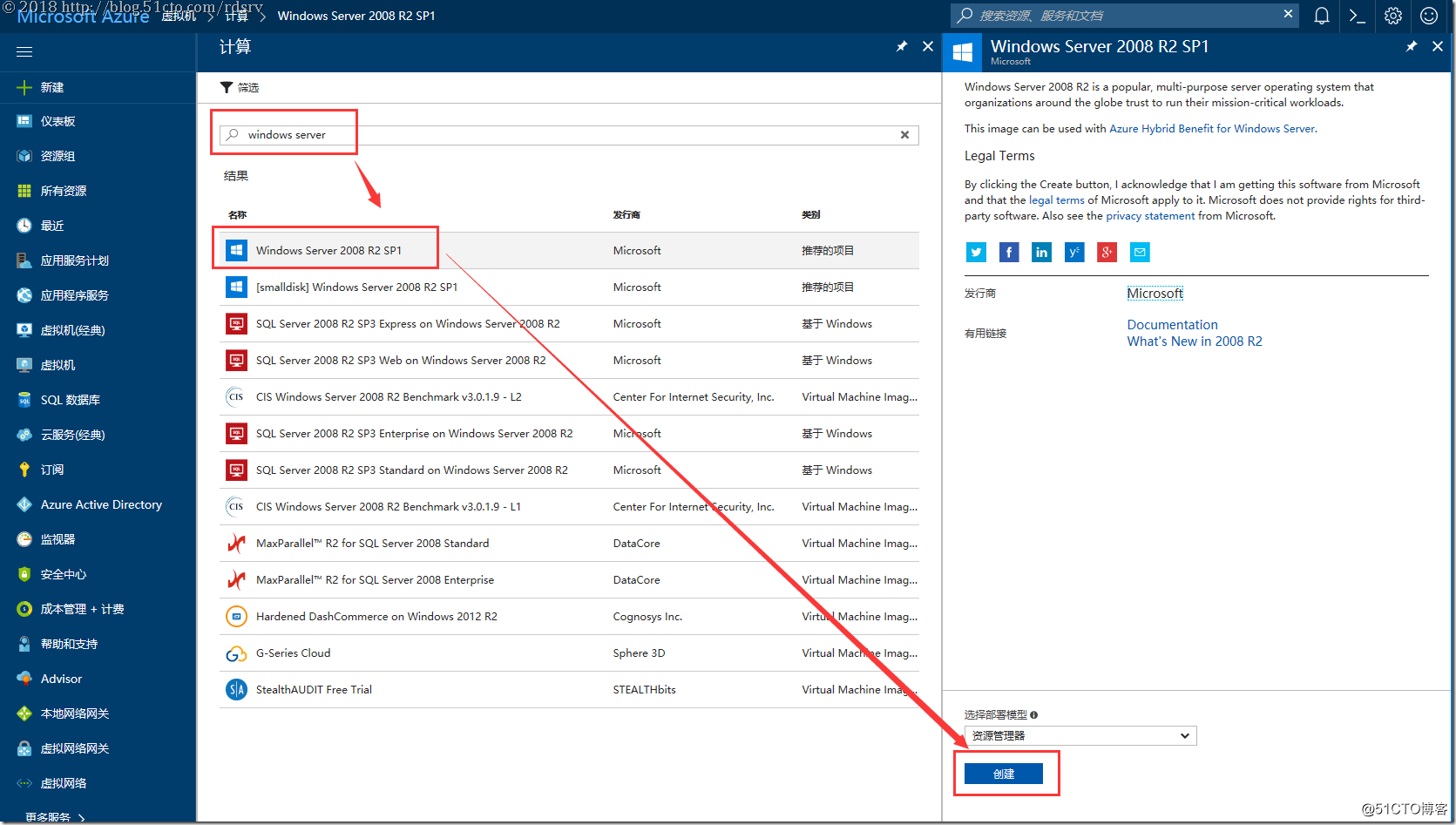Click the 订阅 key icon

(24, 470)
